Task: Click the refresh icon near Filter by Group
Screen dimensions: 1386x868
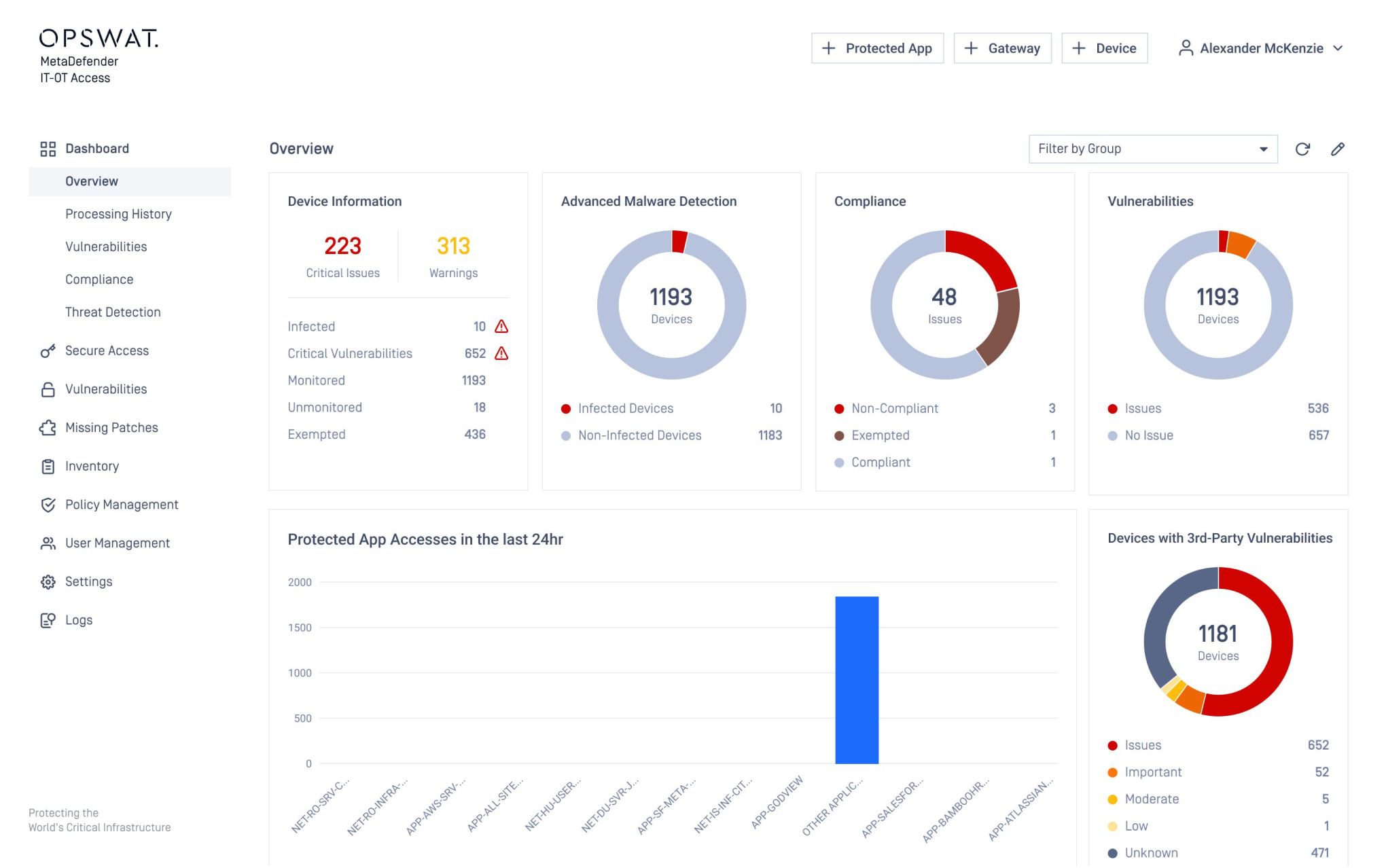Action: coord(1303,149)
